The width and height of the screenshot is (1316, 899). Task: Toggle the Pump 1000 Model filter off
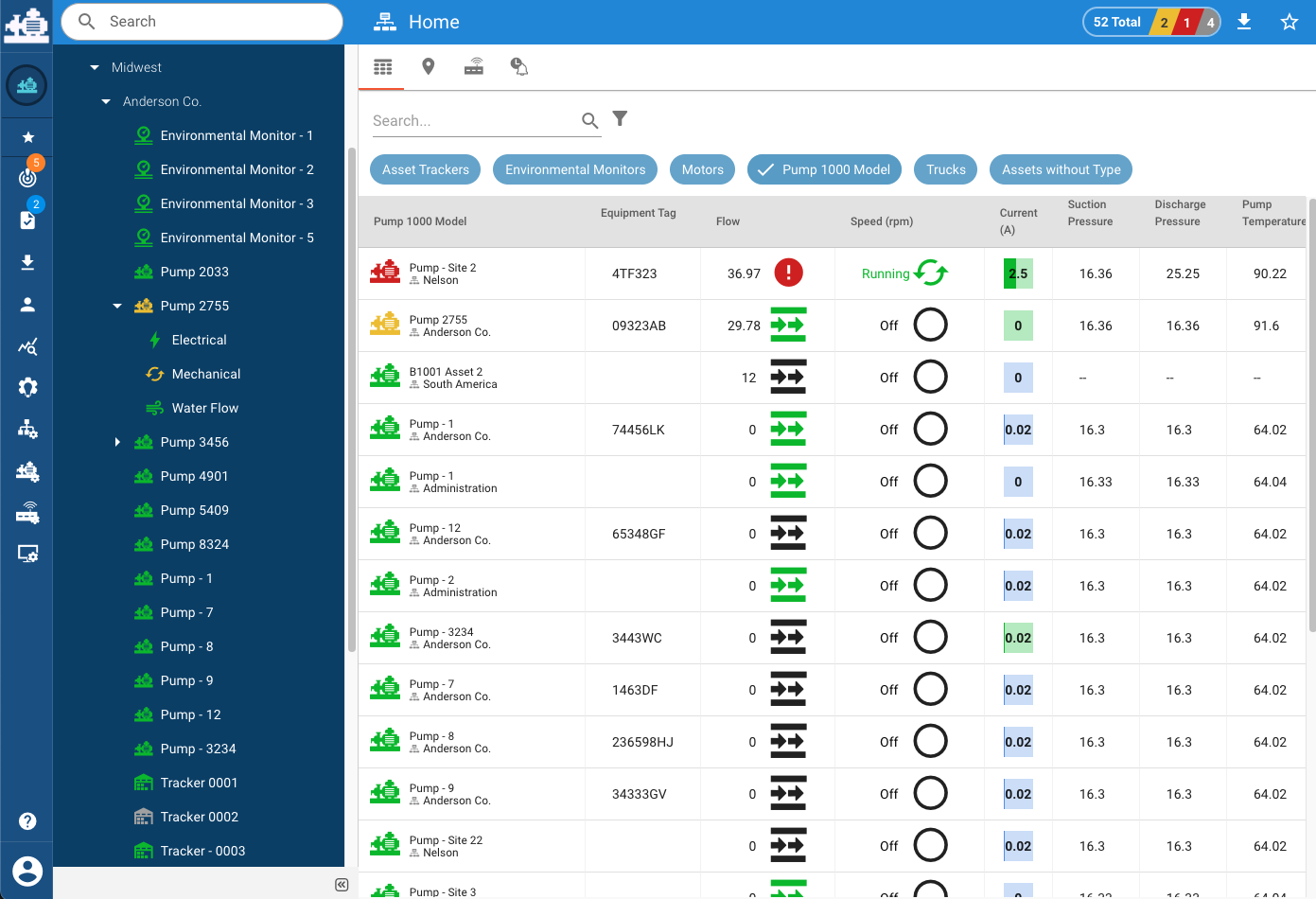[x=824, y=169]
